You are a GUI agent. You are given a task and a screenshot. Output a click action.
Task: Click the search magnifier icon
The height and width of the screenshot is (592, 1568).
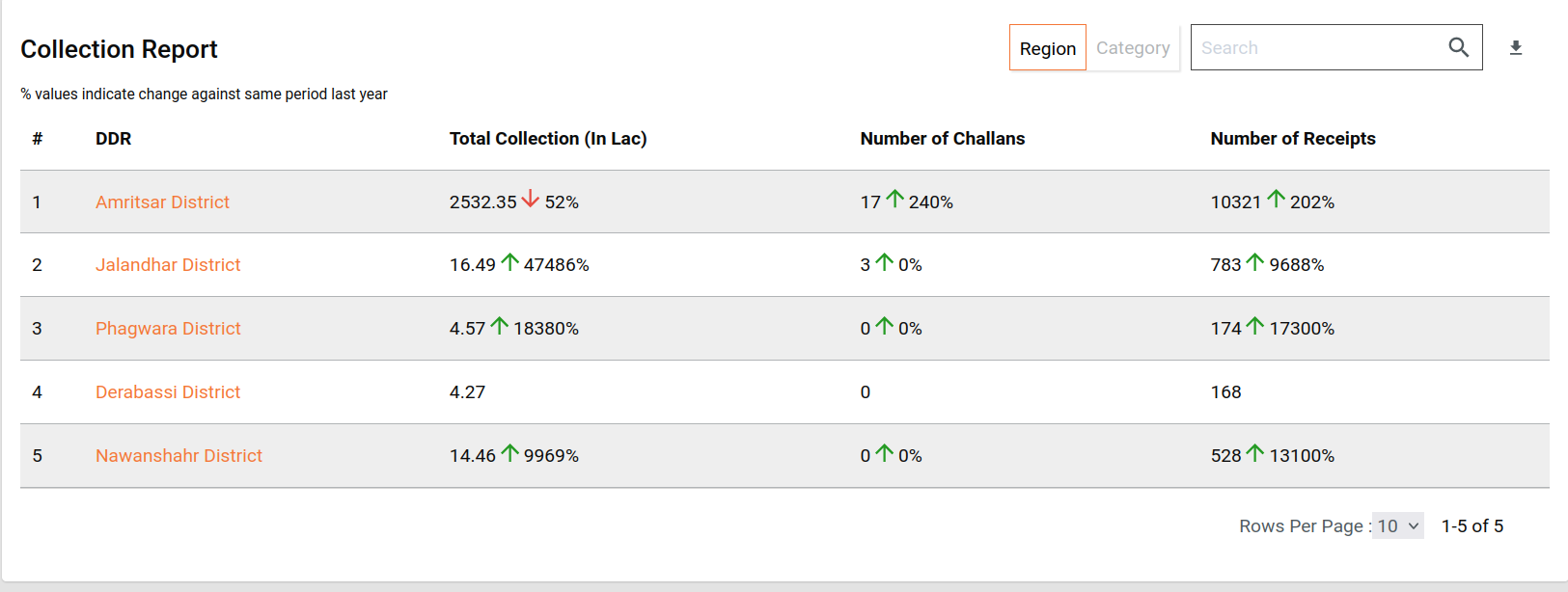pos(1458,47)
